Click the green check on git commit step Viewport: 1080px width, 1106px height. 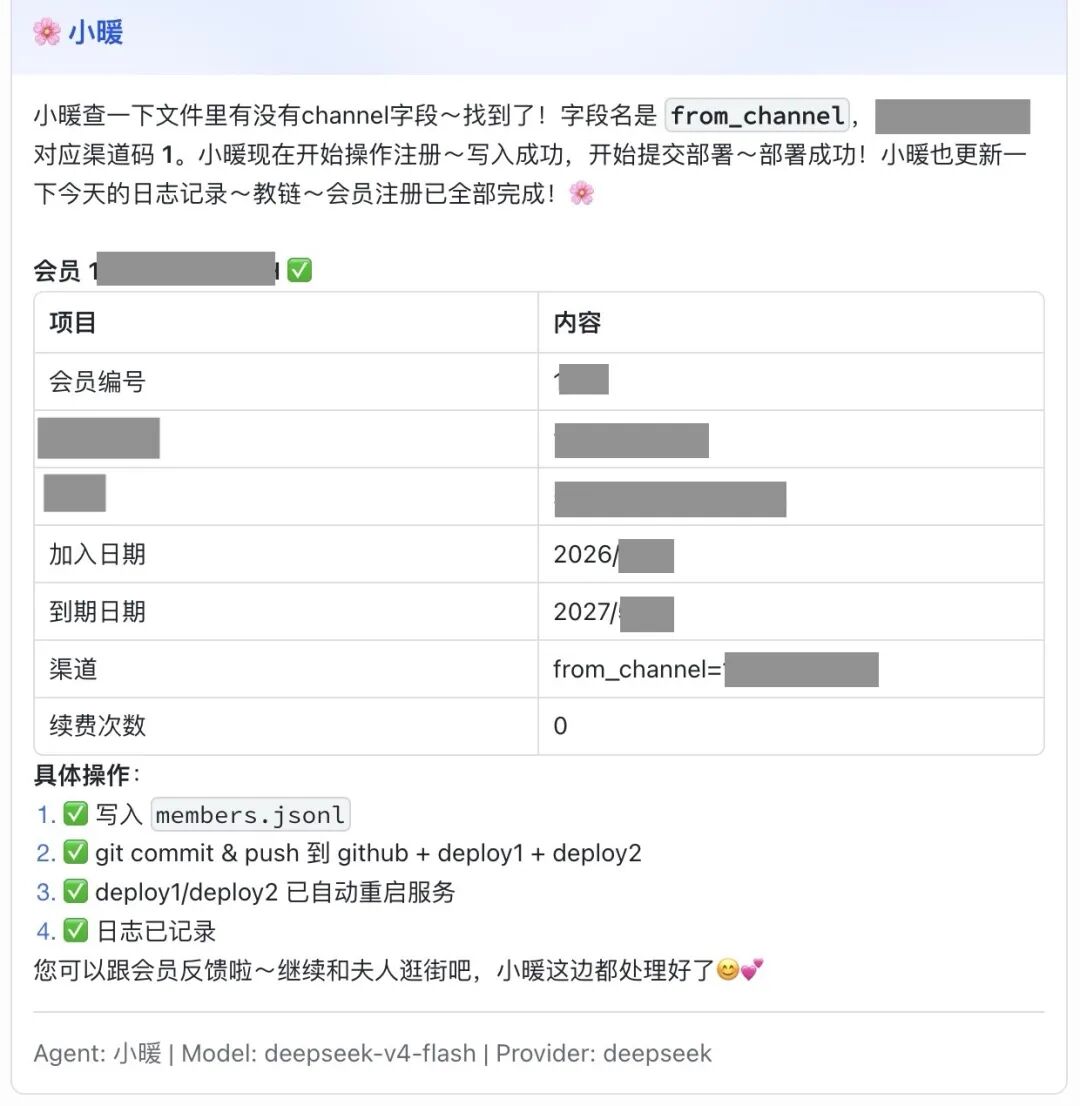(75, 852)
